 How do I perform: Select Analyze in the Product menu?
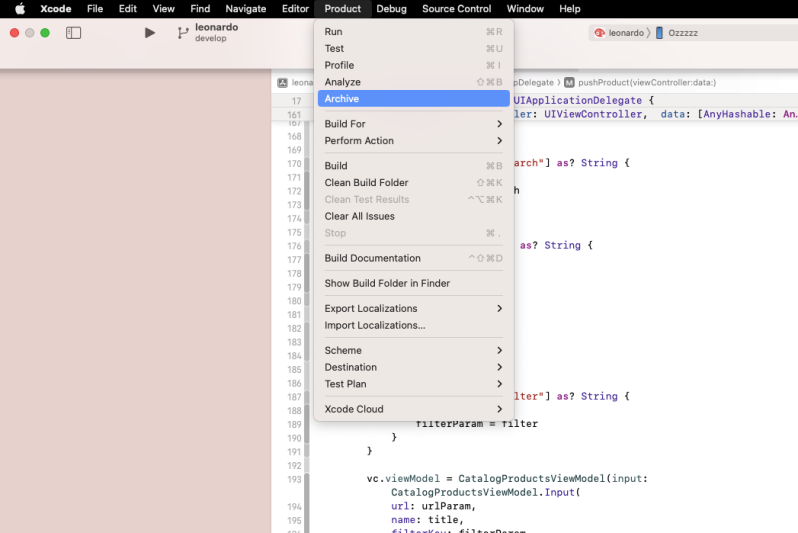(342, 82)
